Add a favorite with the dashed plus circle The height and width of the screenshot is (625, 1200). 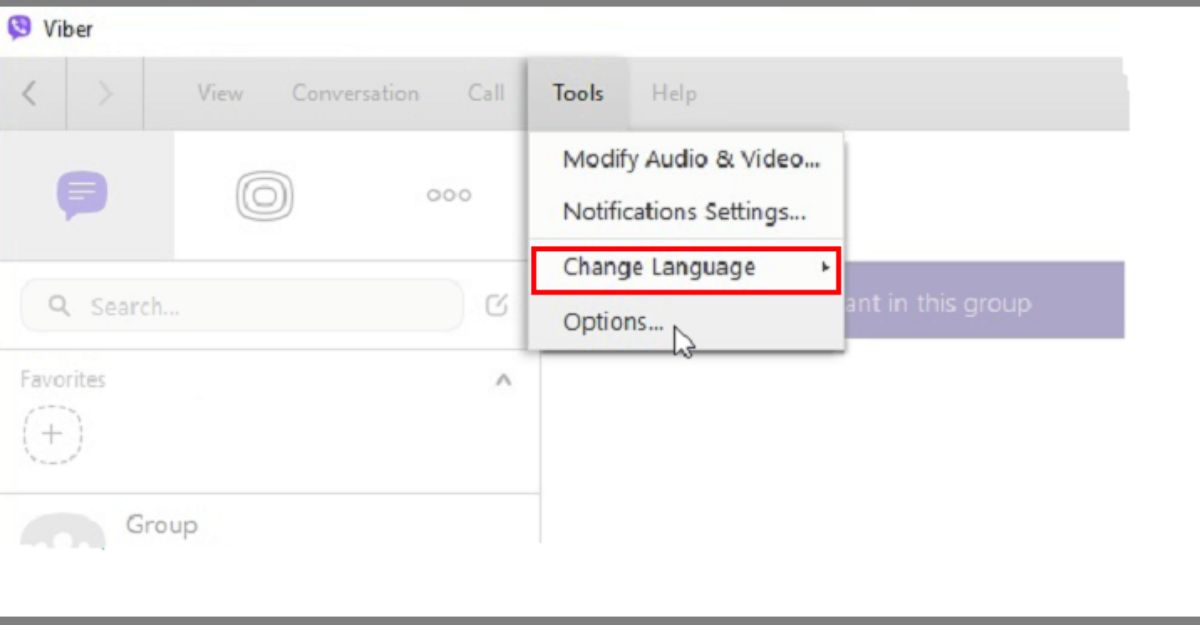pos(52,434)
